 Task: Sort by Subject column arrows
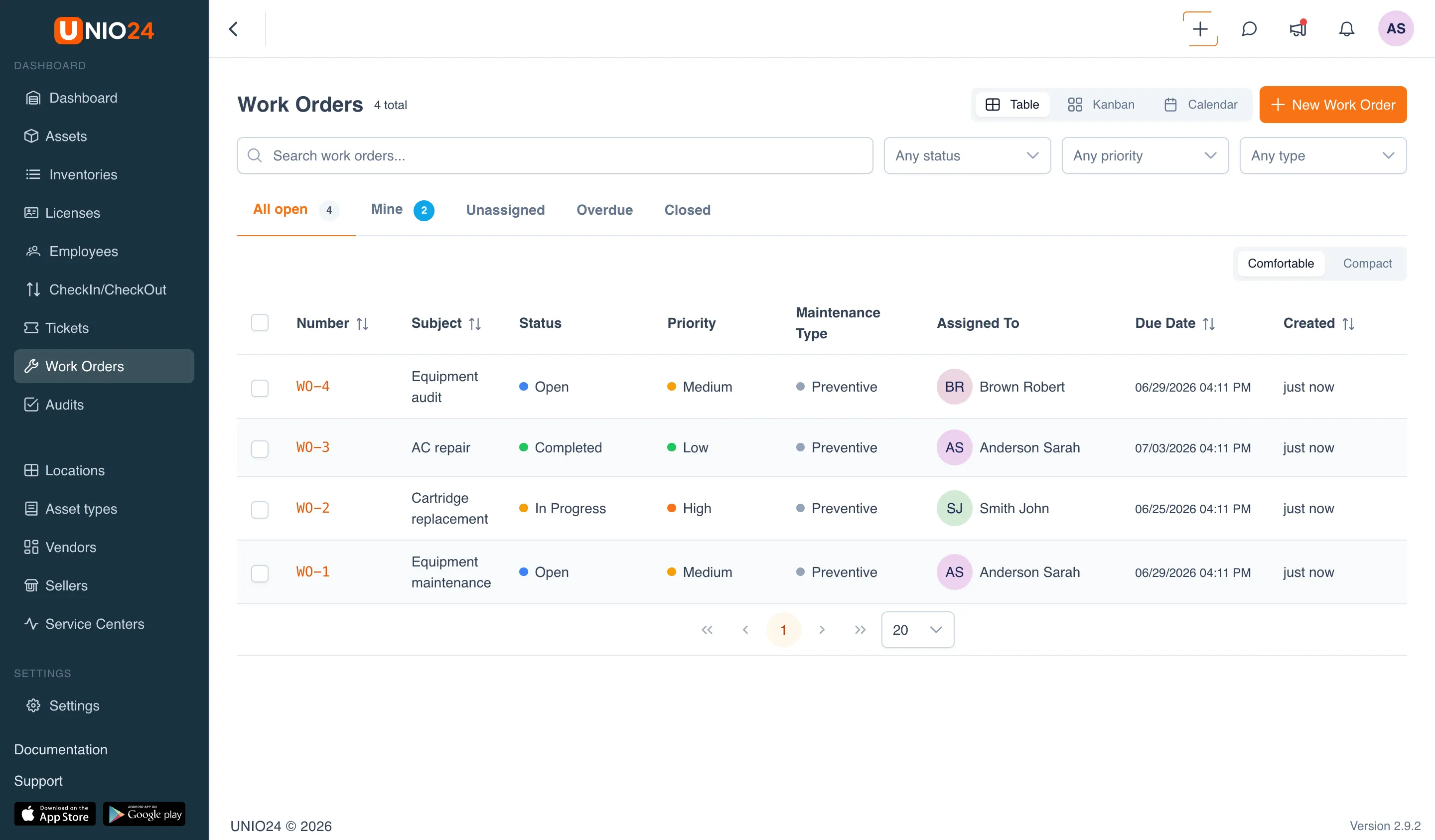(x=475, y=323)
